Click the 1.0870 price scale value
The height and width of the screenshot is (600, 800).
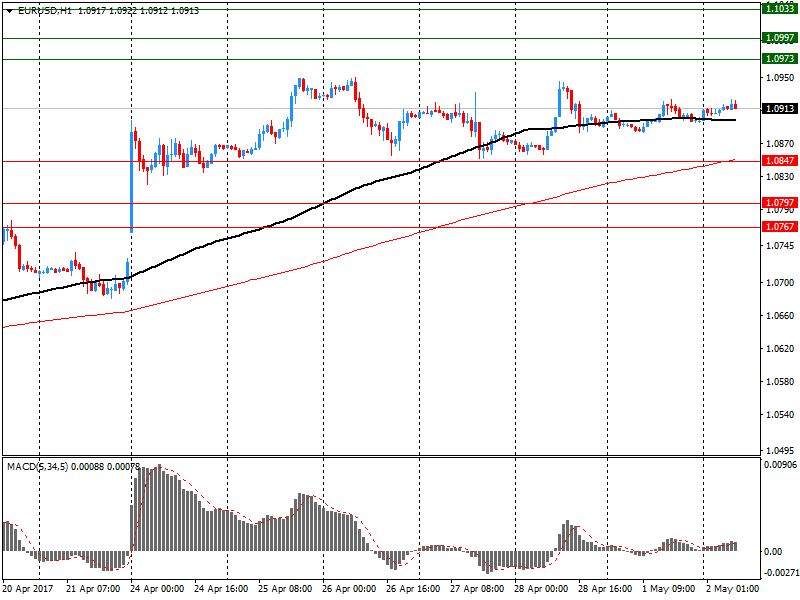pos(780,144)
